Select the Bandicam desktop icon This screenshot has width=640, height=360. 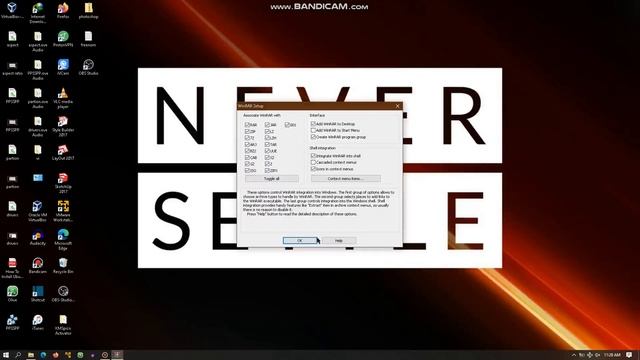[38, 265]
